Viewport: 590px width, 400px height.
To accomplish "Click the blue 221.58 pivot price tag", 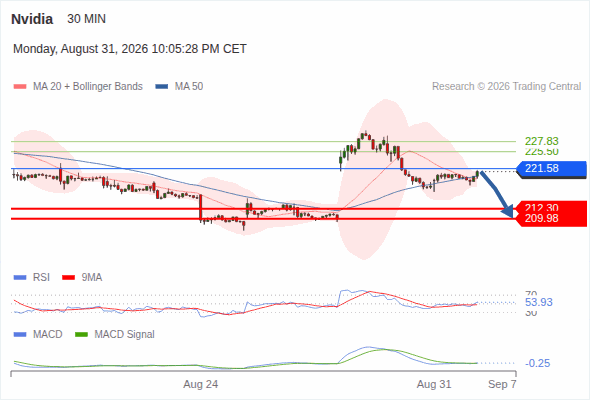I will point(552,169).
